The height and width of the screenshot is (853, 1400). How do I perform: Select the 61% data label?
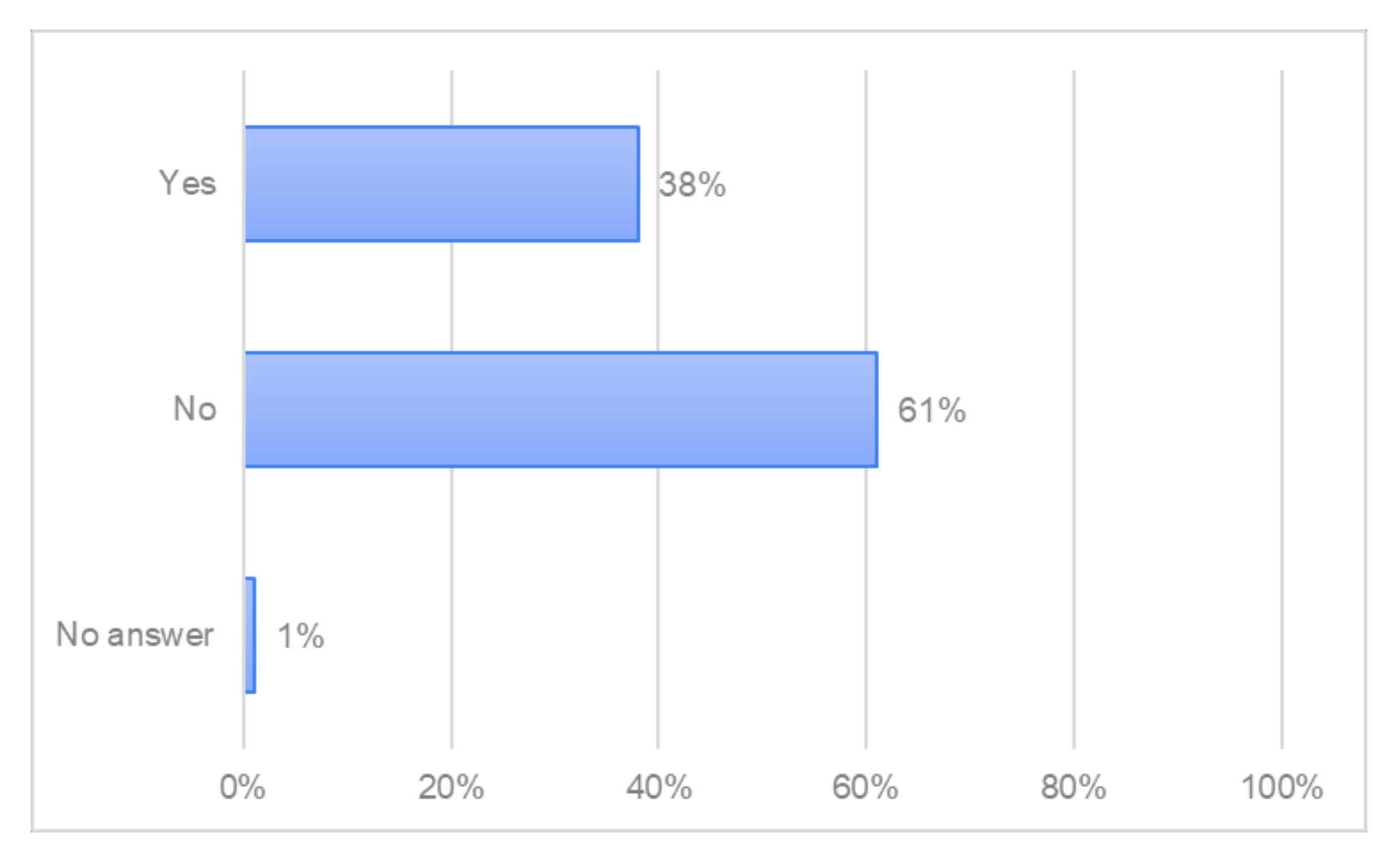tap(931, 411)
